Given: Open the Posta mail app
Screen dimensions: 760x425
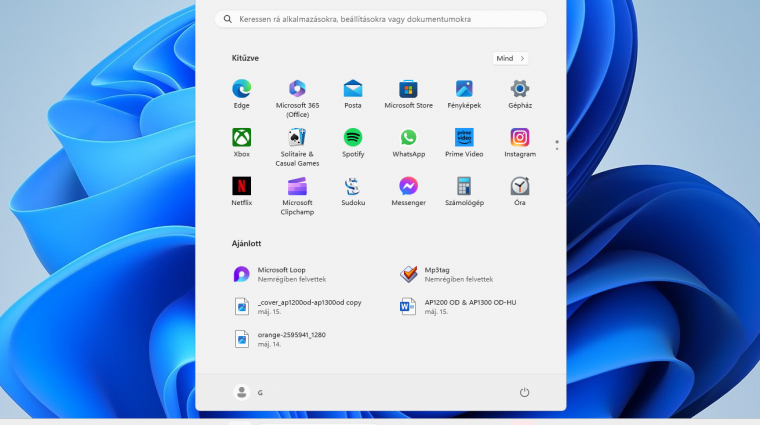Looking at the screenshot, I should tap(353, 94).
